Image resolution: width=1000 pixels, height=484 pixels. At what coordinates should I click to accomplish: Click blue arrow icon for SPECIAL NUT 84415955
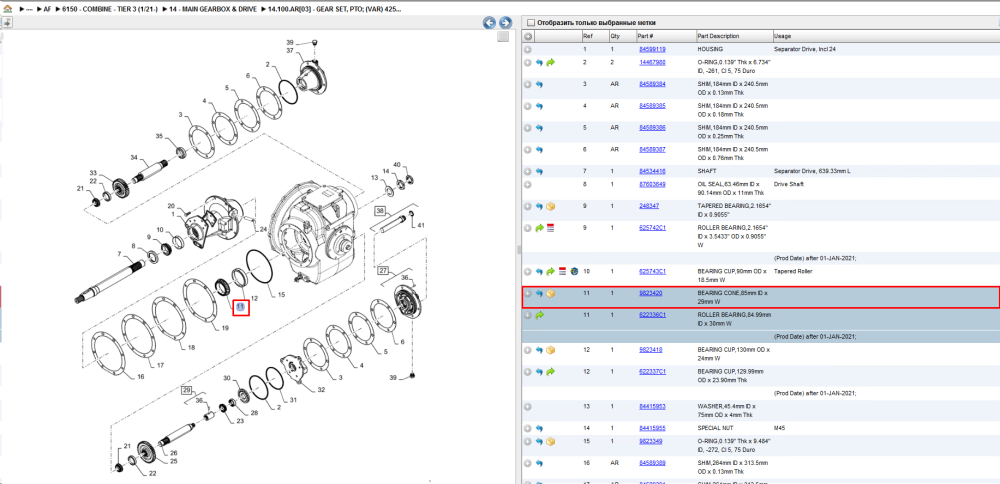click(x=539, y=429)
